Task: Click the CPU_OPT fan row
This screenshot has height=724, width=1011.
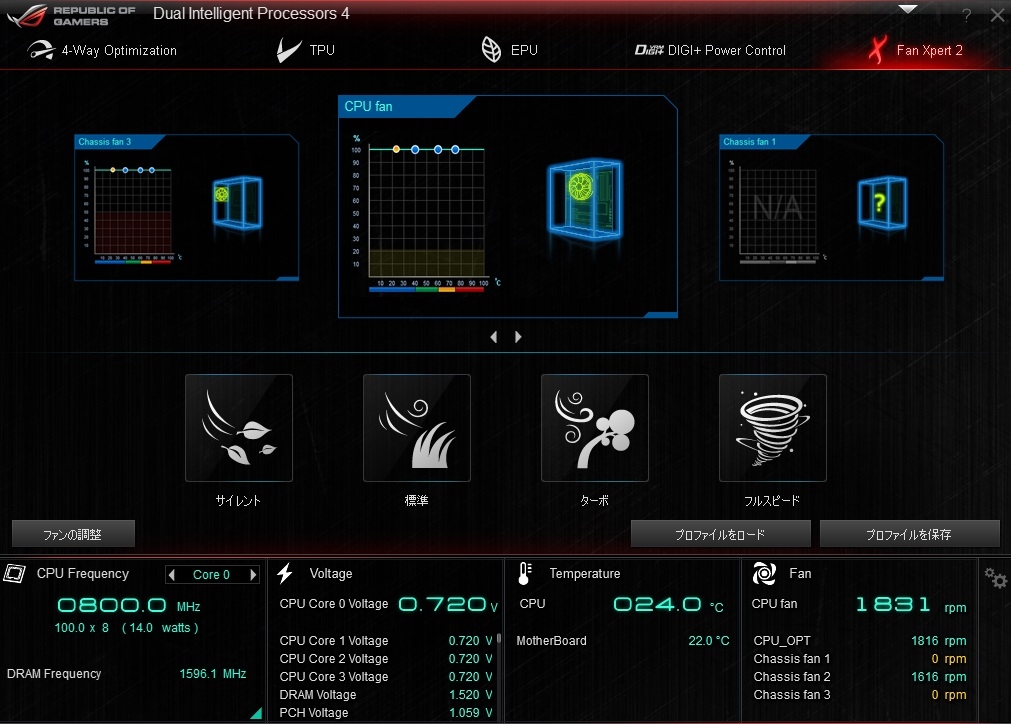Action: (x=859, y=641)
